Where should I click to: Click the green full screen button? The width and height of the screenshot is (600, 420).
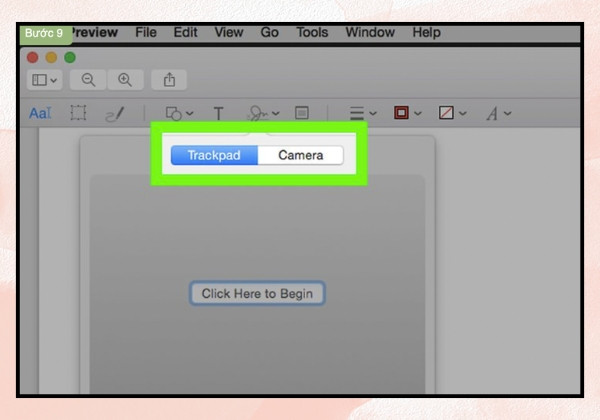click(x=70, y=57)
